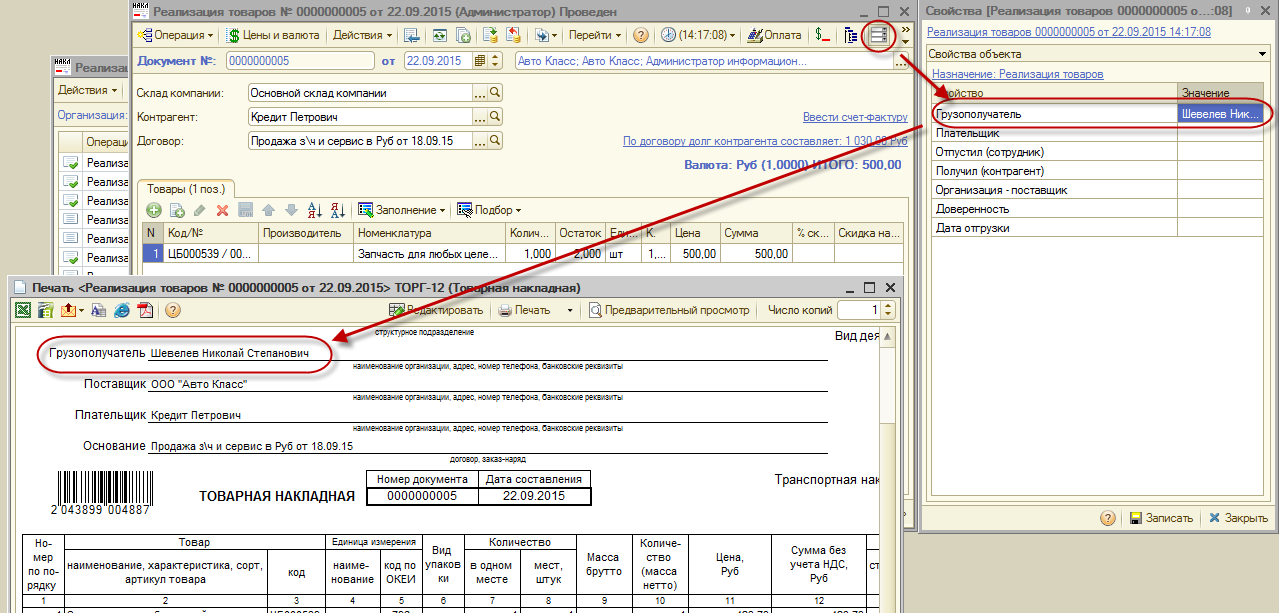Click the Записать button in properties panel

tap(1161, 518)
